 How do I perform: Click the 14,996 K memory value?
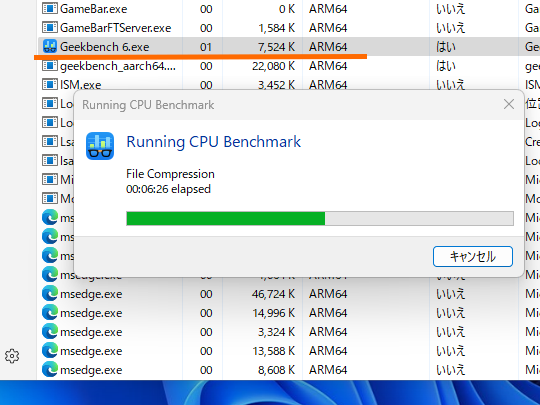pos(274,313)
